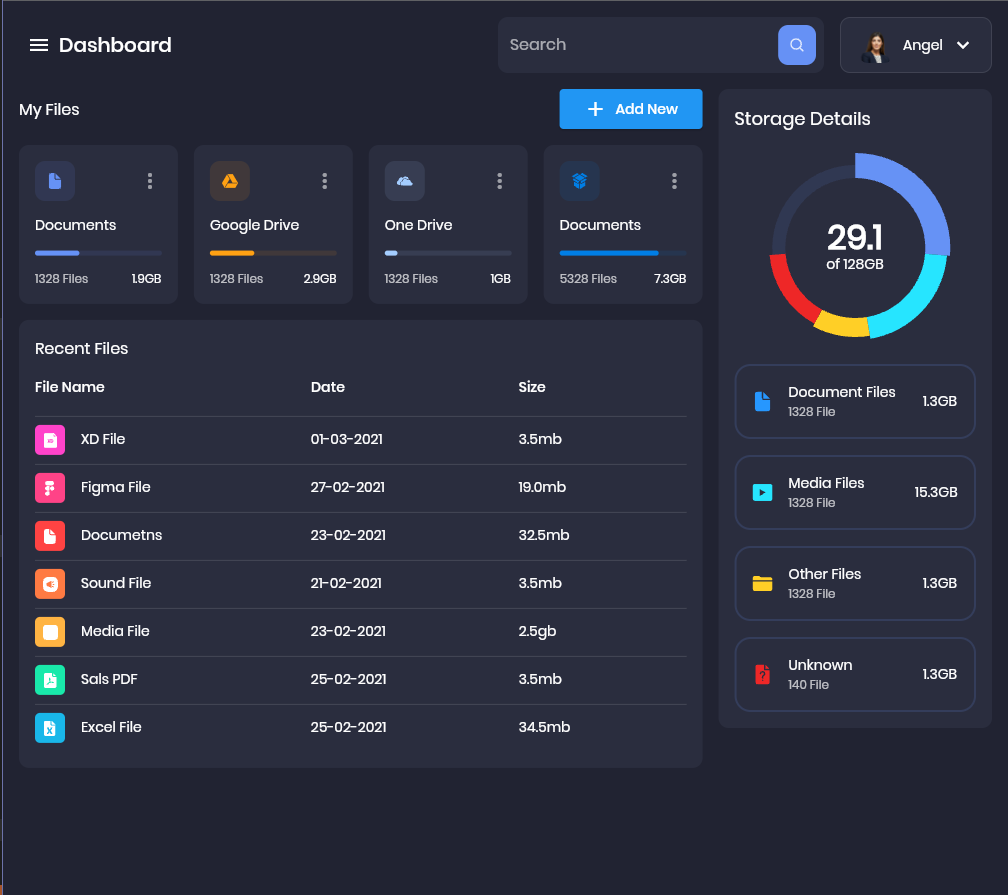Click the File Name column header
Image resolution: width=1008 pixels, height=895 pixels.
(x=69, y=387)
